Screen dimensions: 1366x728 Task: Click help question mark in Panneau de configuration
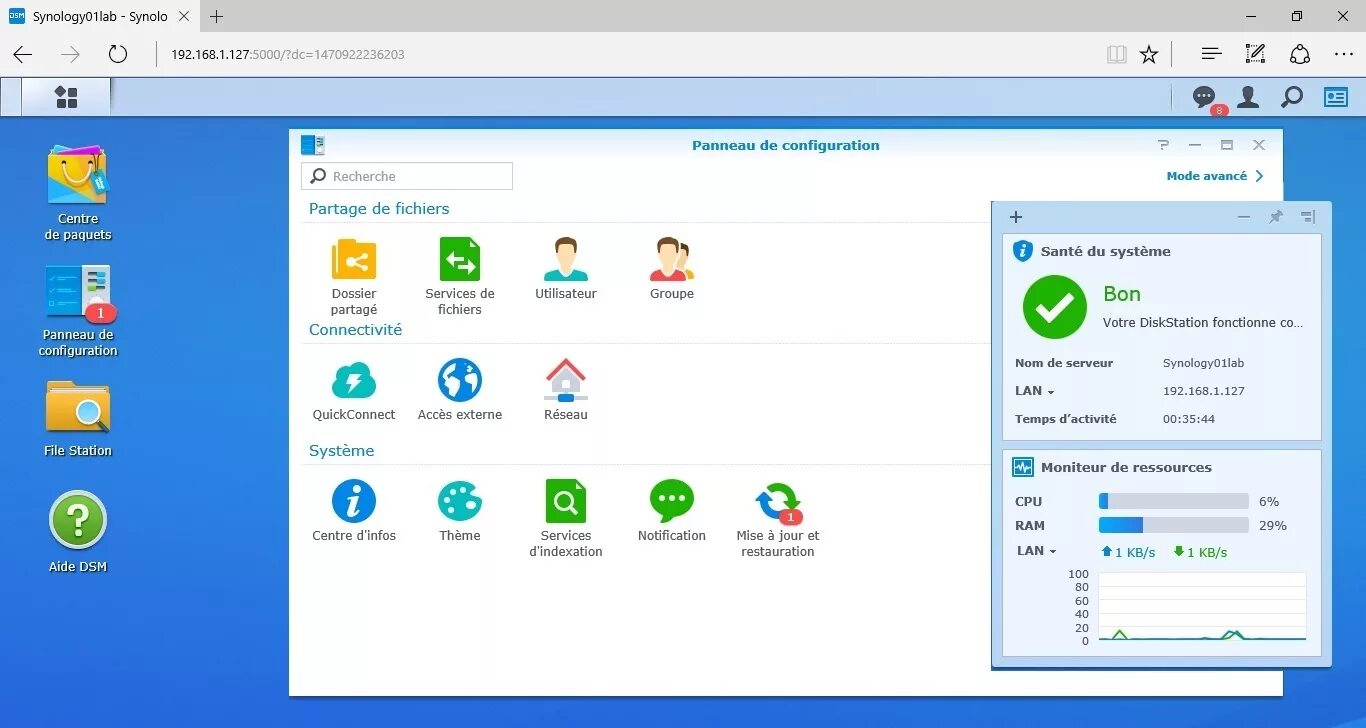[1163, 145]
